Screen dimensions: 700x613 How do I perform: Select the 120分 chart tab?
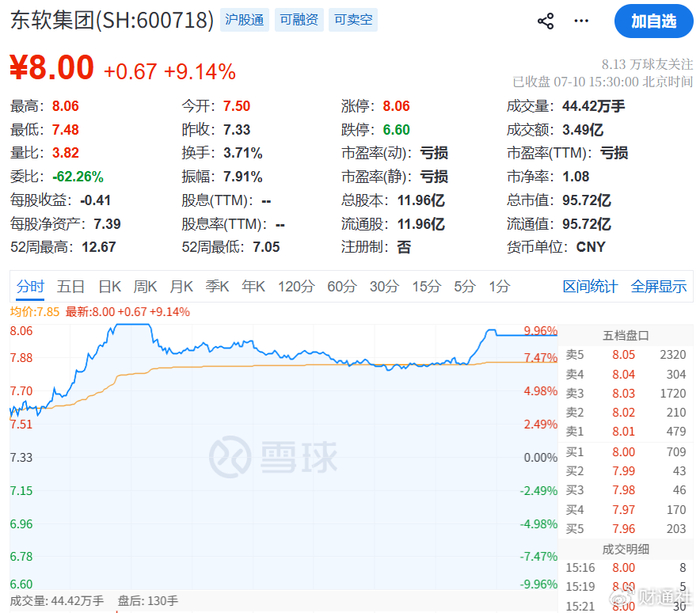(296, 286)
